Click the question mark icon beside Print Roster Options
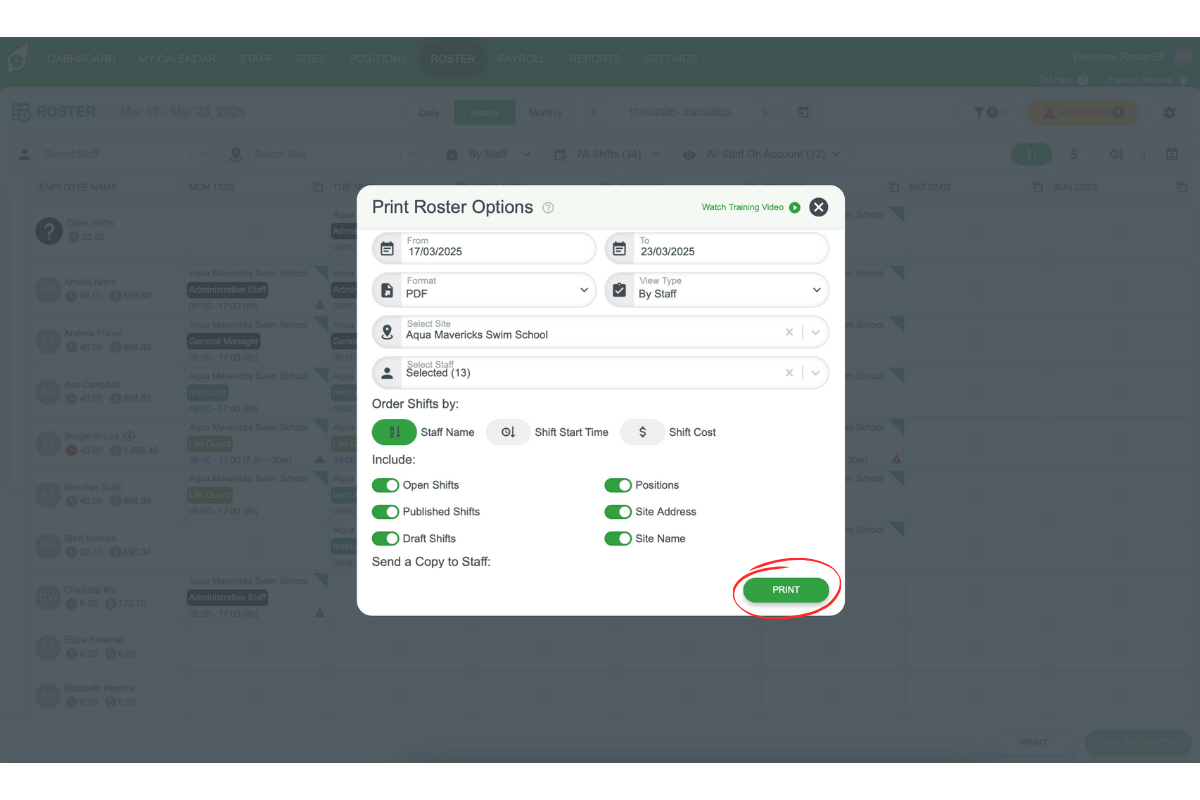The height and width of the screenshot is (800, 1200). (547, 207)
